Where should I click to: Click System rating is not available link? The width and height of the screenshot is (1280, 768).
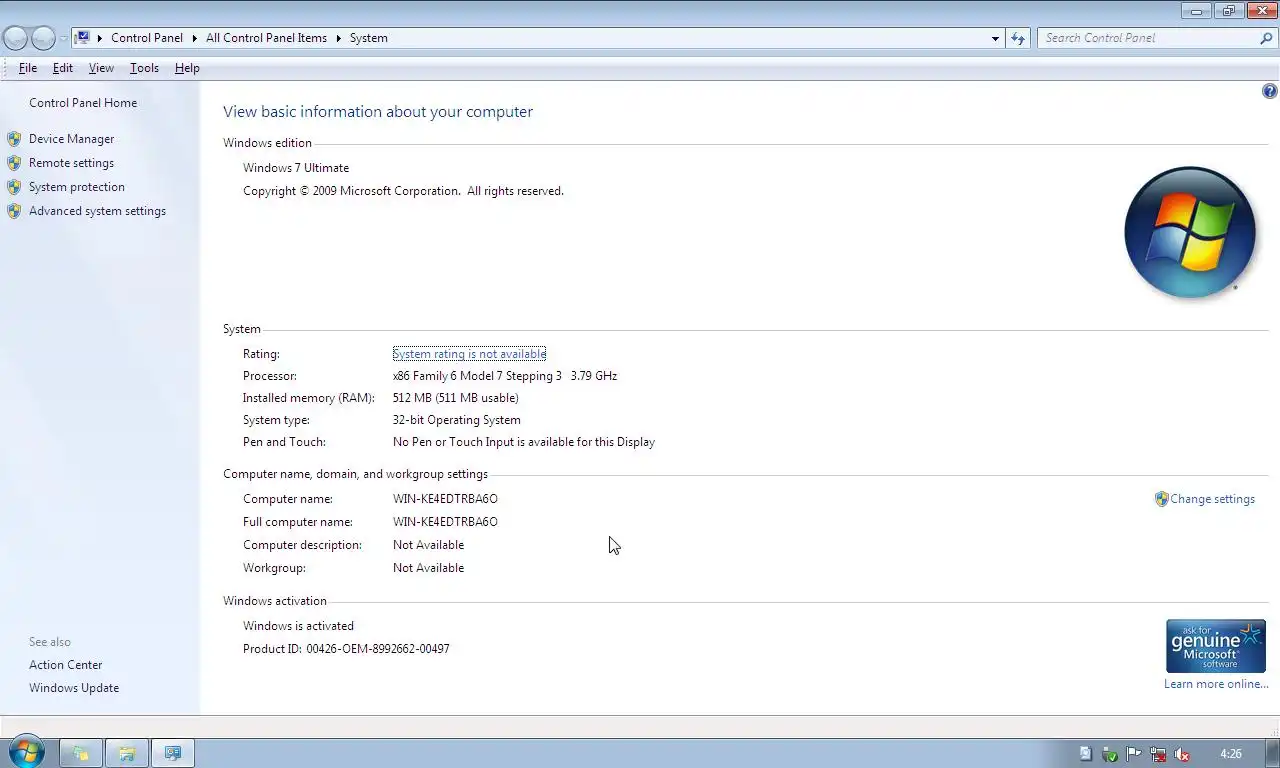pyautogui.click(x=469, y=354)
